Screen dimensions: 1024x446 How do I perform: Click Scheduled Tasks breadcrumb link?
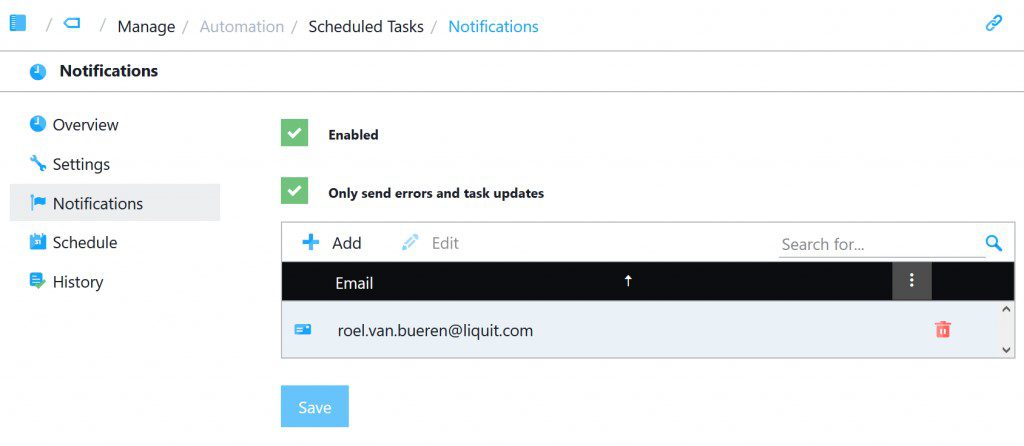pyautogui.click(x=365, y=27)
